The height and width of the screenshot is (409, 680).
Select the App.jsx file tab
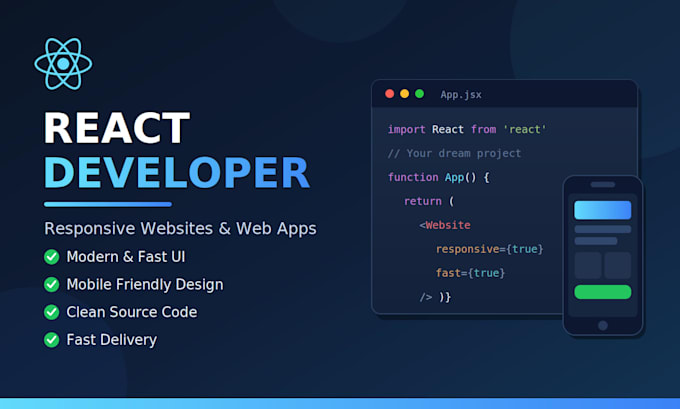(461, 95)
